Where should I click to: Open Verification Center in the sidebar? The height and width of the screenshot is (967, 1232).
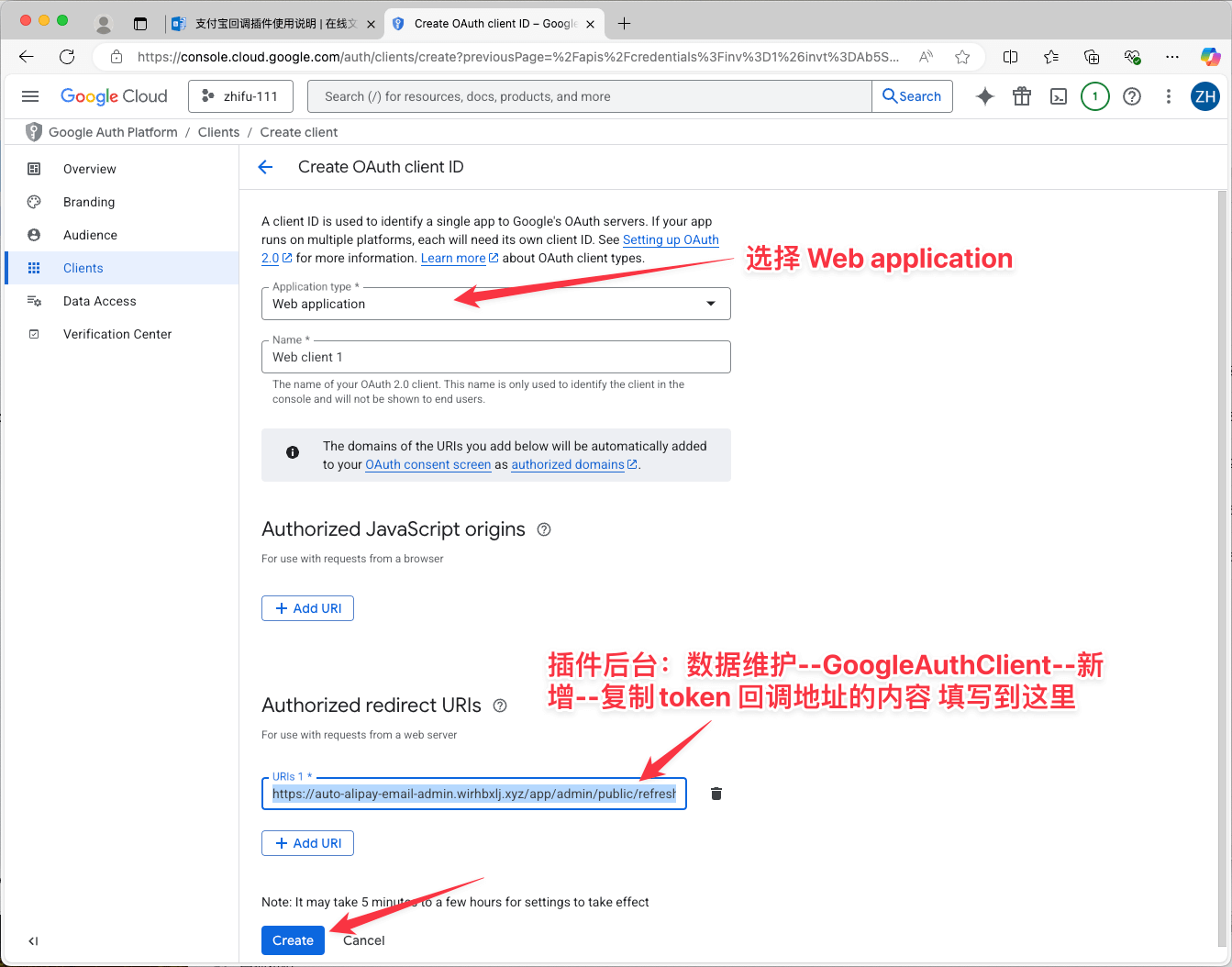[121, 334]
